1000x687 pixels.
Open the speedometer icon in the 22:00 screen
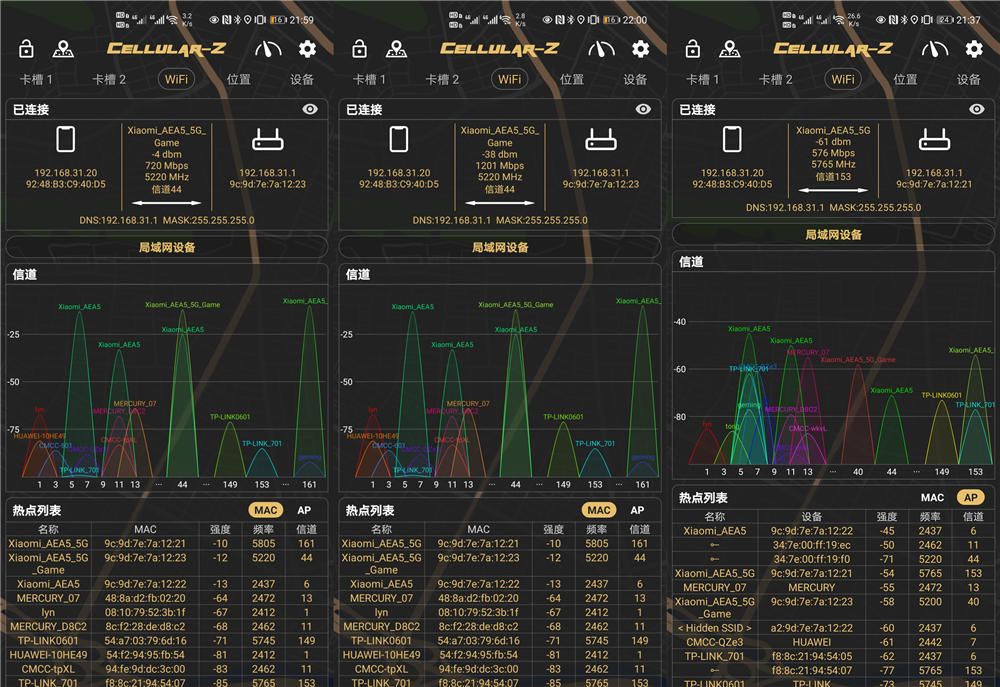[x=601, y=48]
